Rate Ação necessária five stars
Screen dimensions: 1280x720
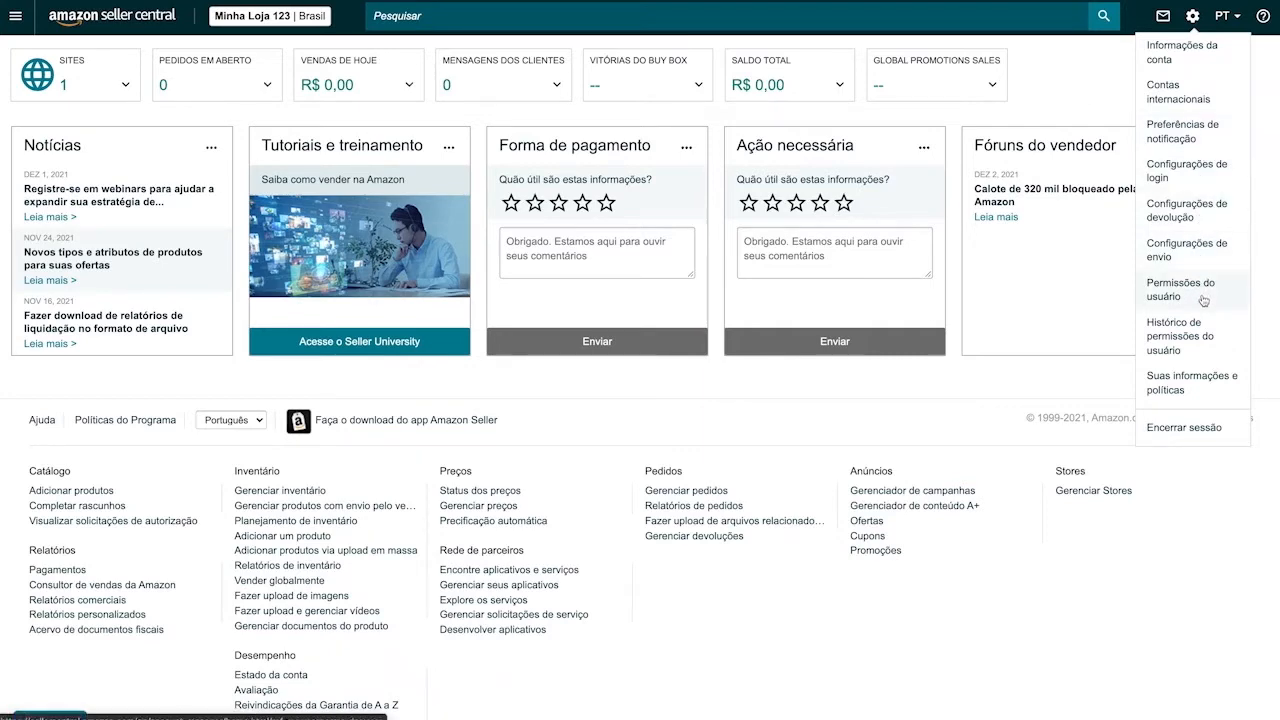click(x=844, y=203)
